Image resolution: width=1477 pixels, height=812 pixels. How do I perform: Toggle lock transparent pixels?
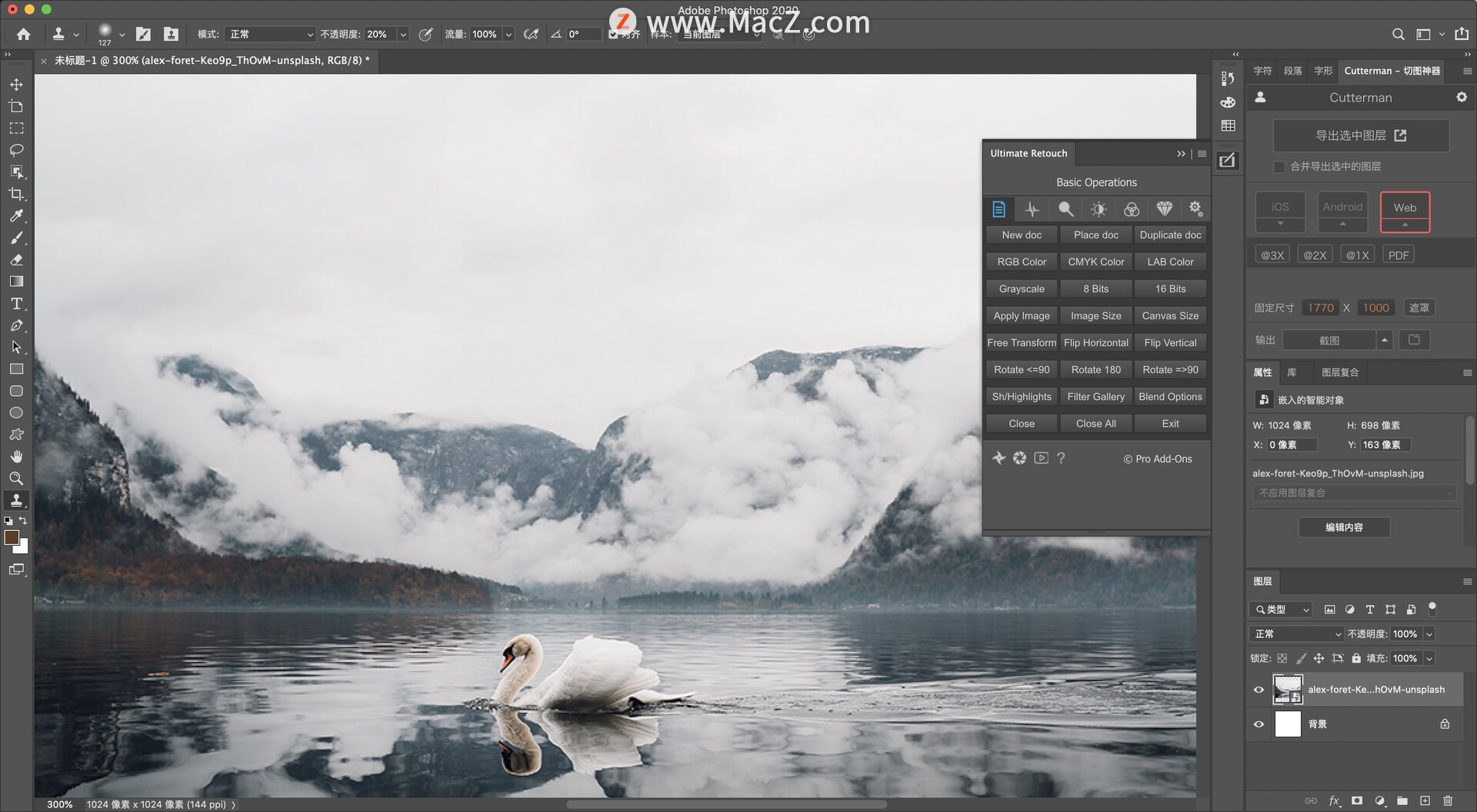coord(1282,658)
